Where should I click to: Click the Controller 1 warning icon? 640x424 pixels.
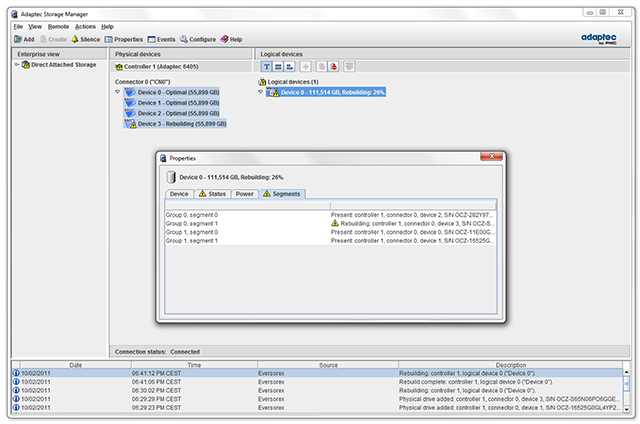tap(119, 67)
